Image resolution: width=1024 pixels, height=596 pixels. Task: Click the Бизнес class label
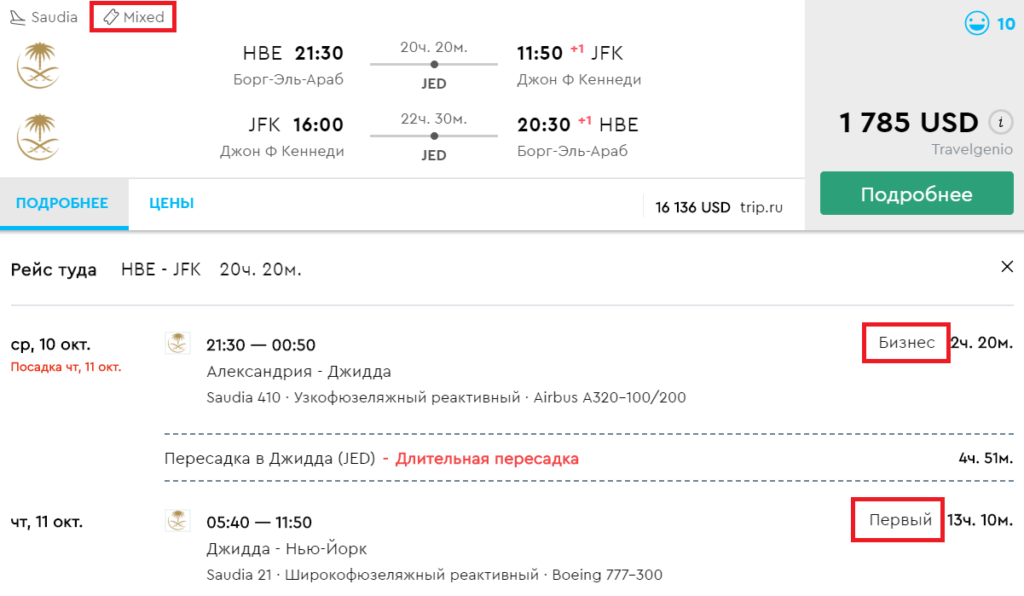[x=907, y=343]
